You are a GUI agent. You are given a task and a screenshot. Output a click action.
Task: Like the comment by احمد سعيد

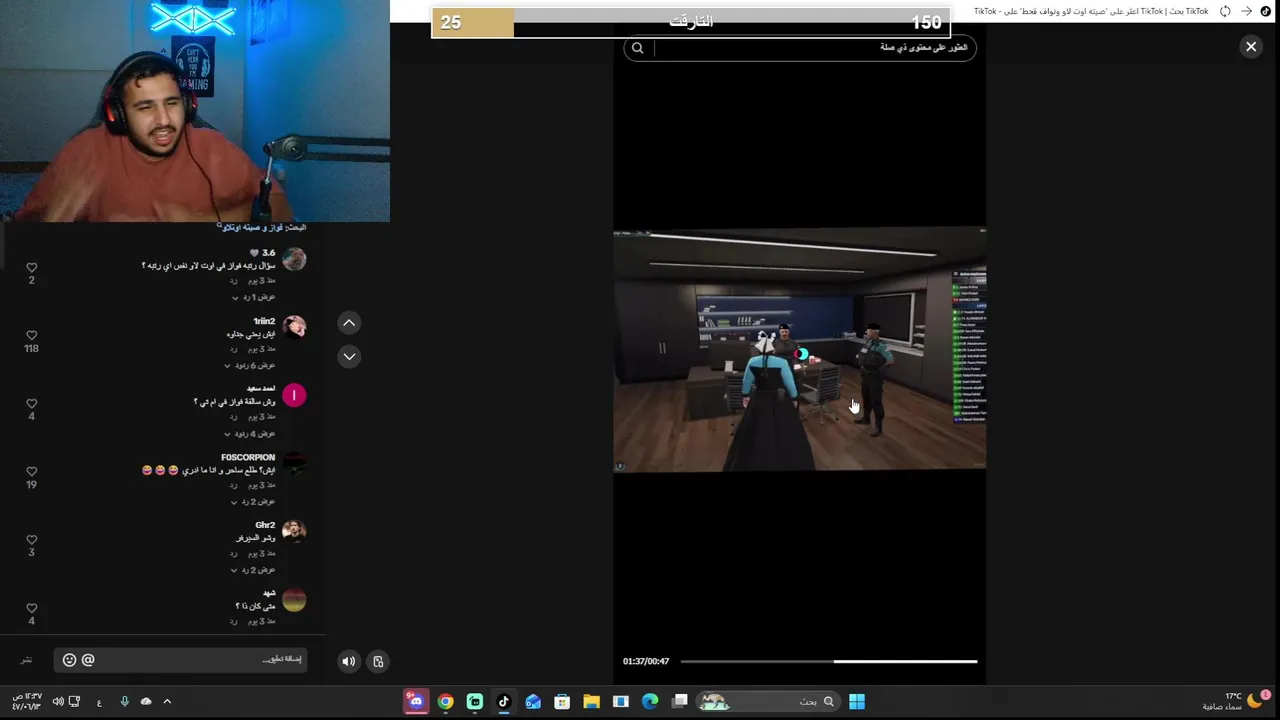tap(31, 404)
